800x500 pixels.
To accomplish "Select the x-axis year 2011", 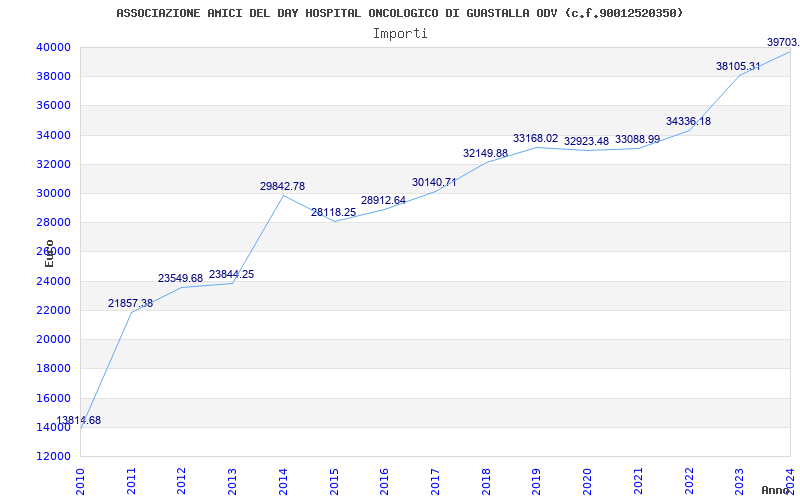I will click(x=131, y=482).
